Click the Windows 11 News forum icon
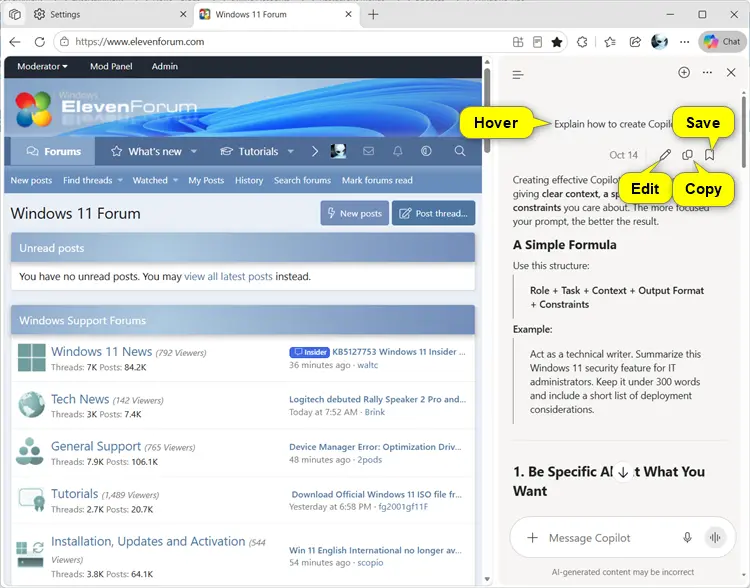The height and width of the screenshot is (588, 750). click(x=32, y=358)
